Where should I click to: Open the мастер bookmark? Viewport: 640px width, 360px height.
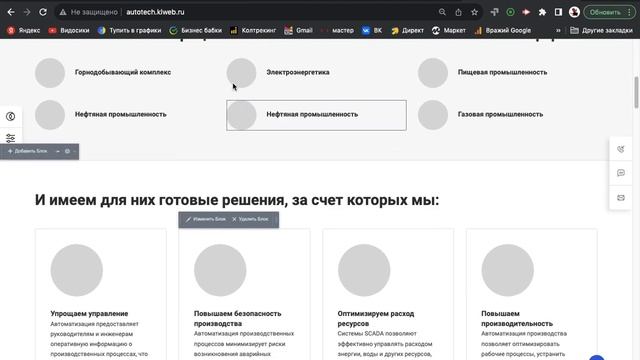(338, 30)
